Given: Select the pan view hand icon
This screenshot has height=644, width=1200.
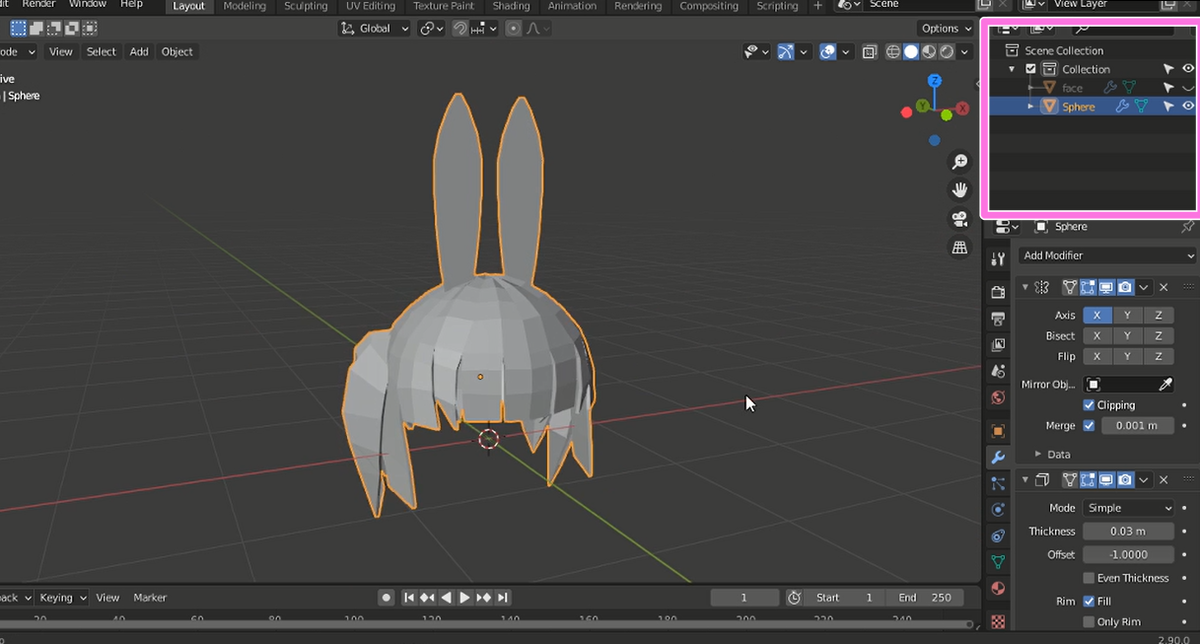Looking at the screenshot, I should click(x=959, y=190).
